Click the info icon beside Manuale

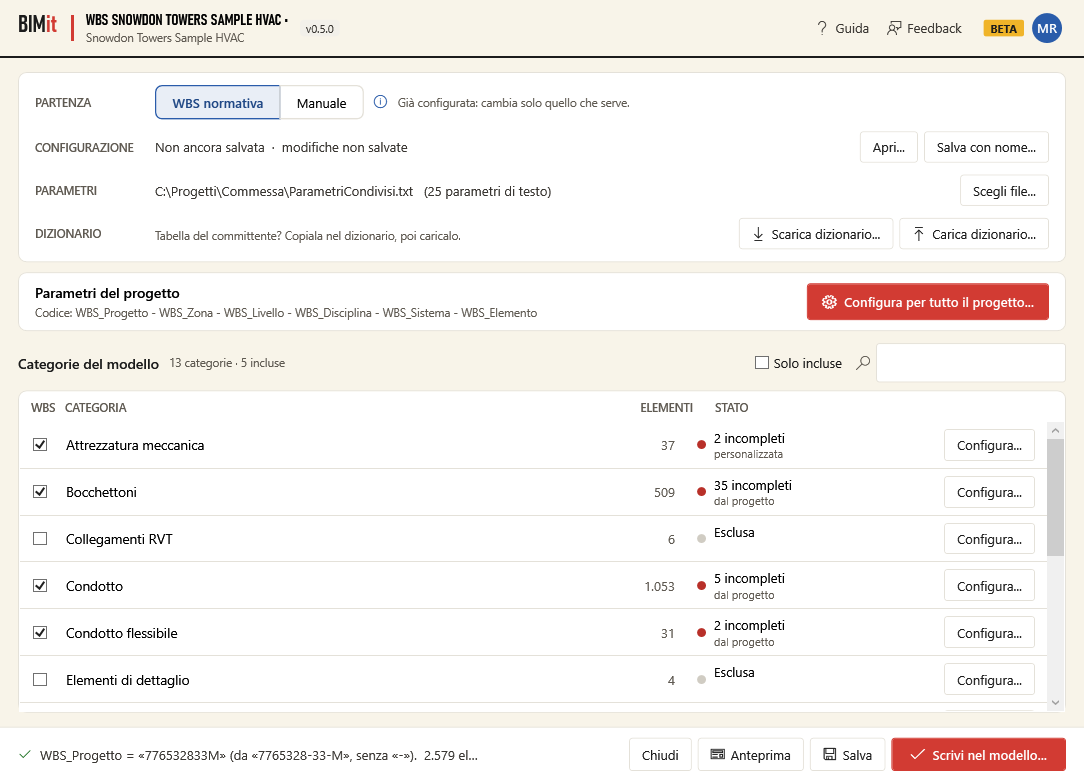(x=380, y=102)
